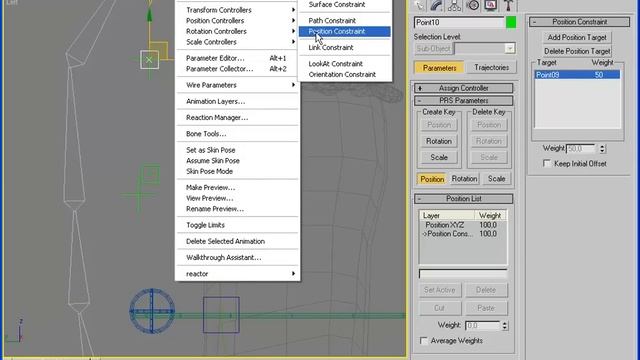Switch to the Trajectories tab

[x=491, y=68]
